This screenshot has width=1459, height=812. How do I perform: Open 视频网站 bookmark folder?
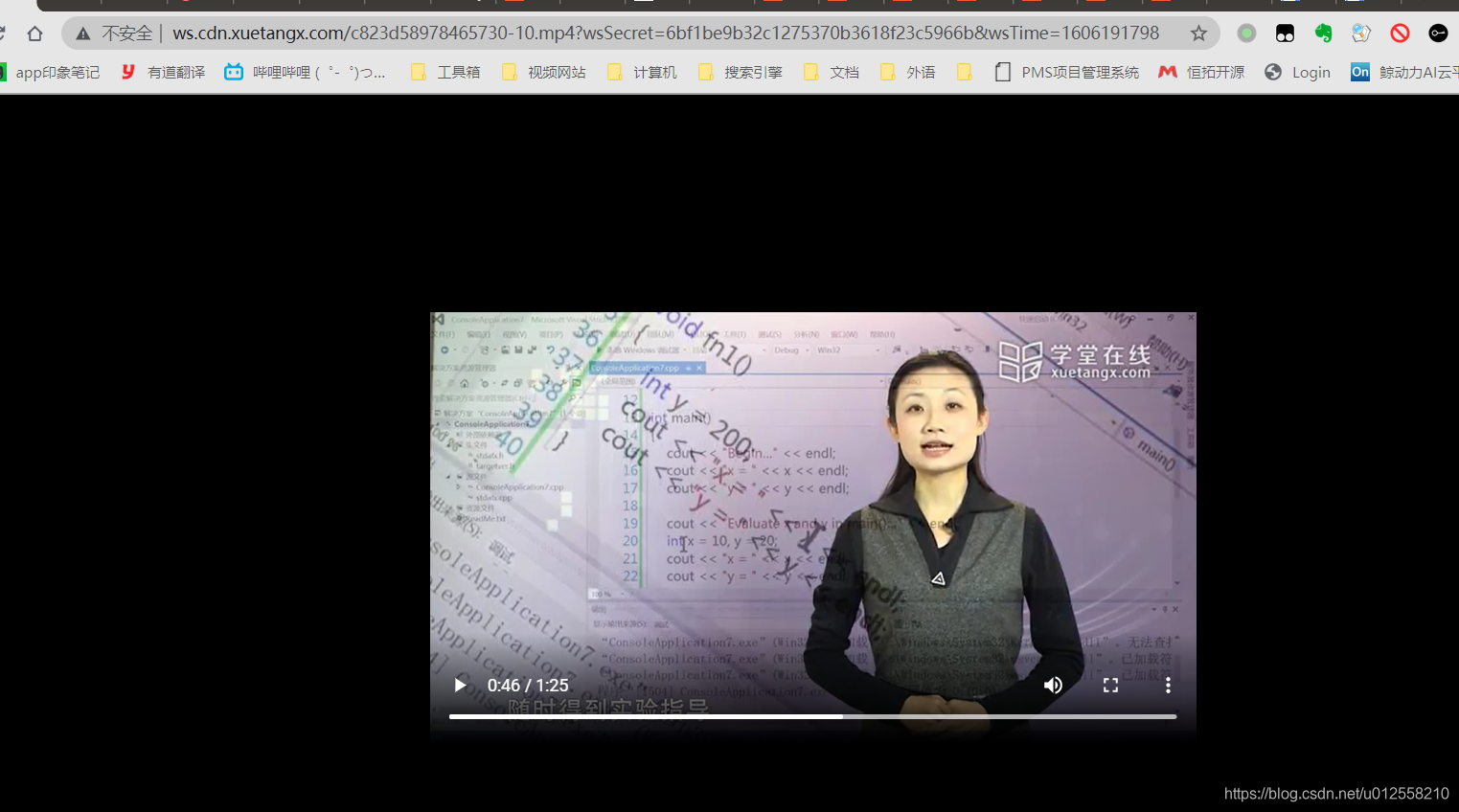544,72
